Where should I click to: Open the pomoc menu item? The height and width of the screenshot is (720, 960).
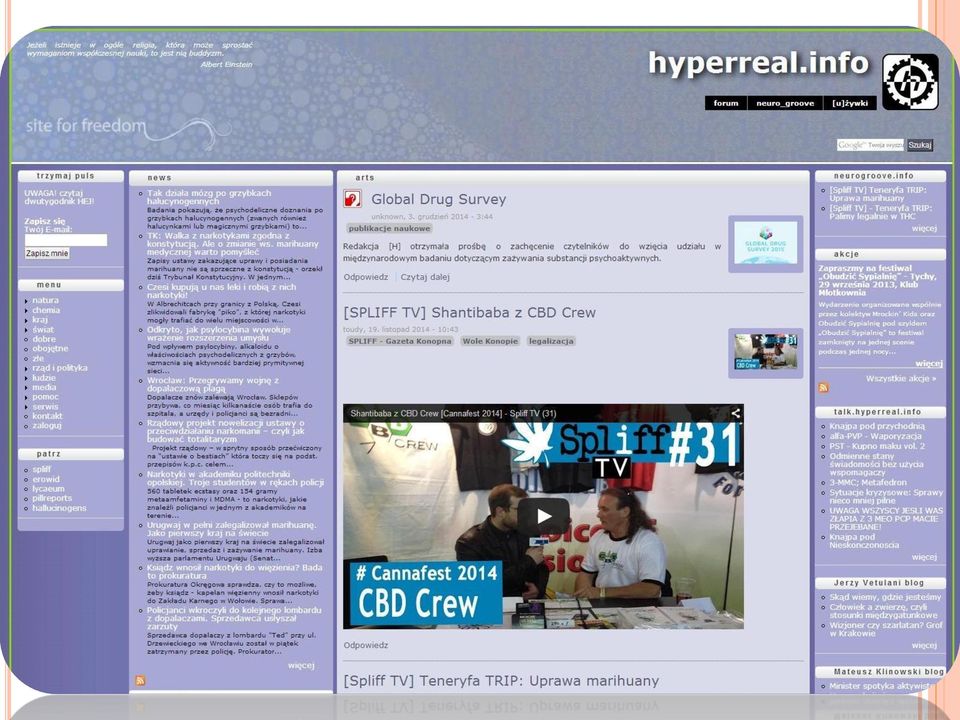(45, 397)
